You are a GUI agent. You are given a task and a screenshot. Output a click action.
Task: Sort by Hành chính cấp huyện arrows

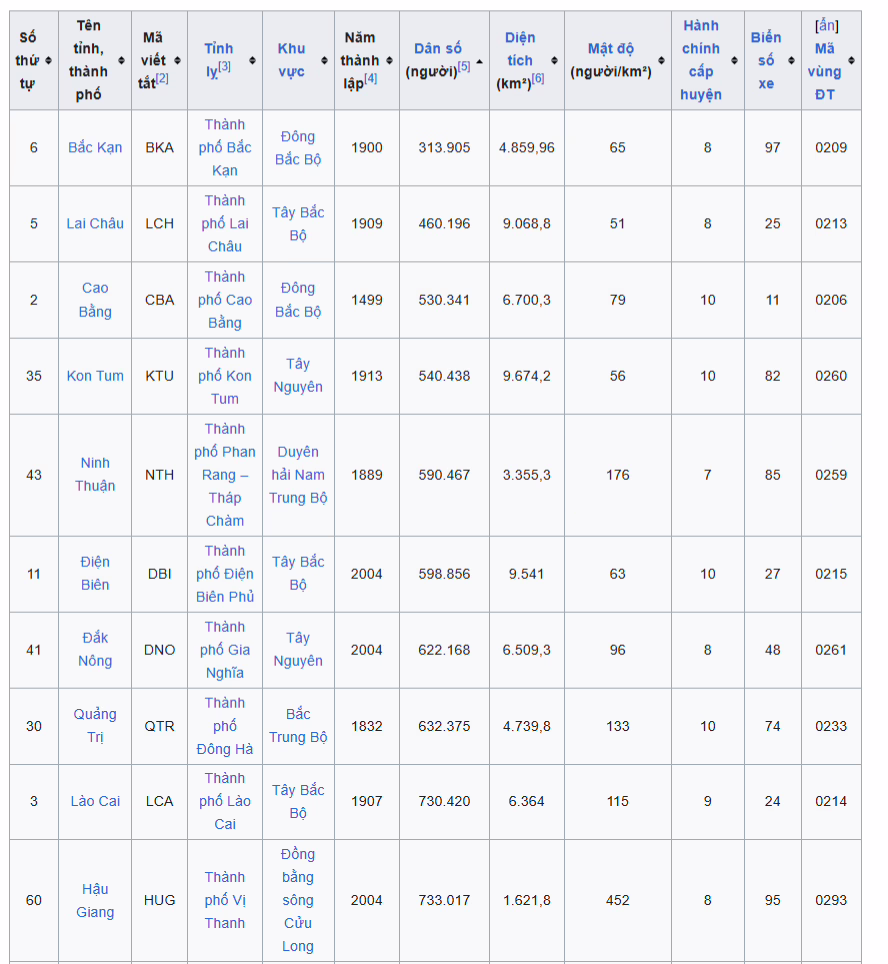[735, 60]
